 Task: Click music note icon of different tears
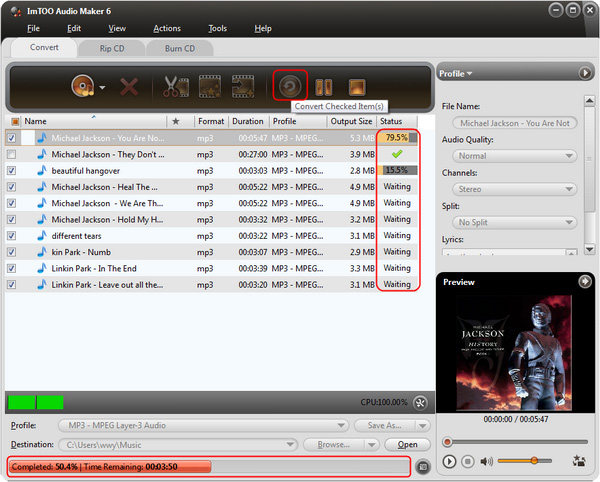pos(42,236)
